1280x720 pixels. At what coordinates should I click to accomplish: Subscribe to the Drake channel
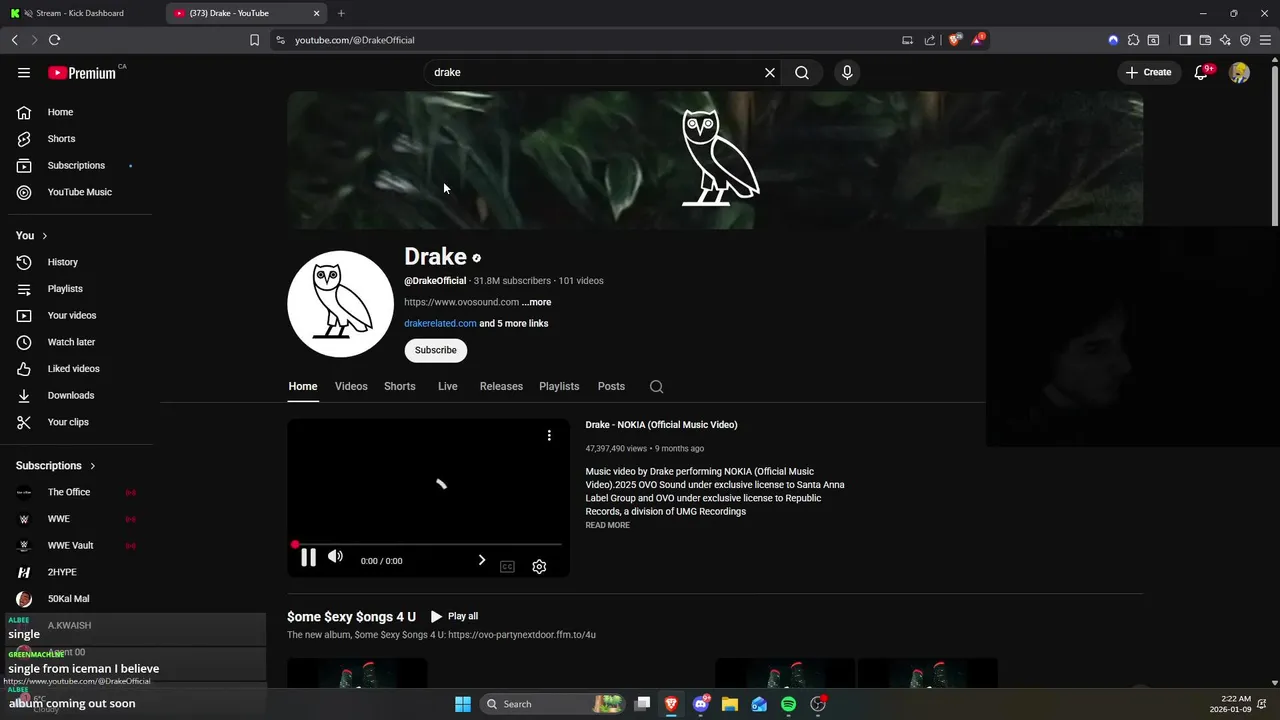tap(436, 350)
